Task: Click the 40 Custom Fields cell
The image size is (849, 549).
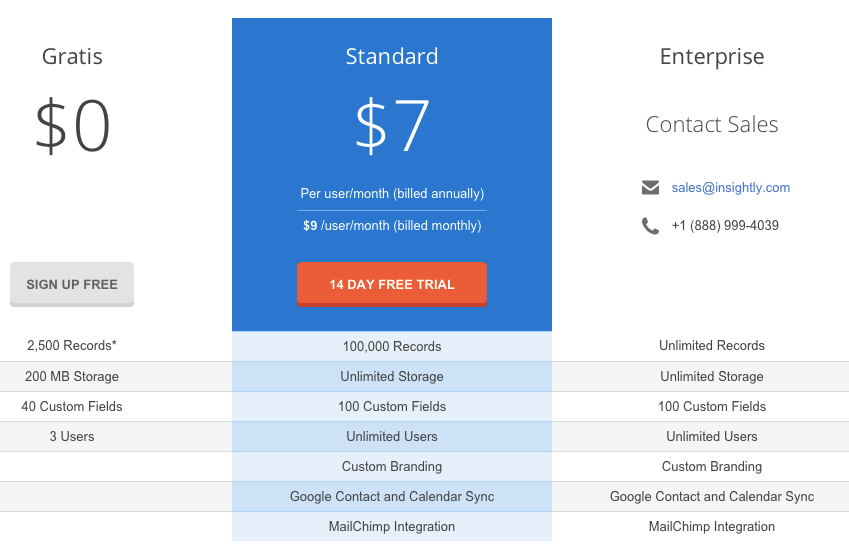Action: [72, 407]
